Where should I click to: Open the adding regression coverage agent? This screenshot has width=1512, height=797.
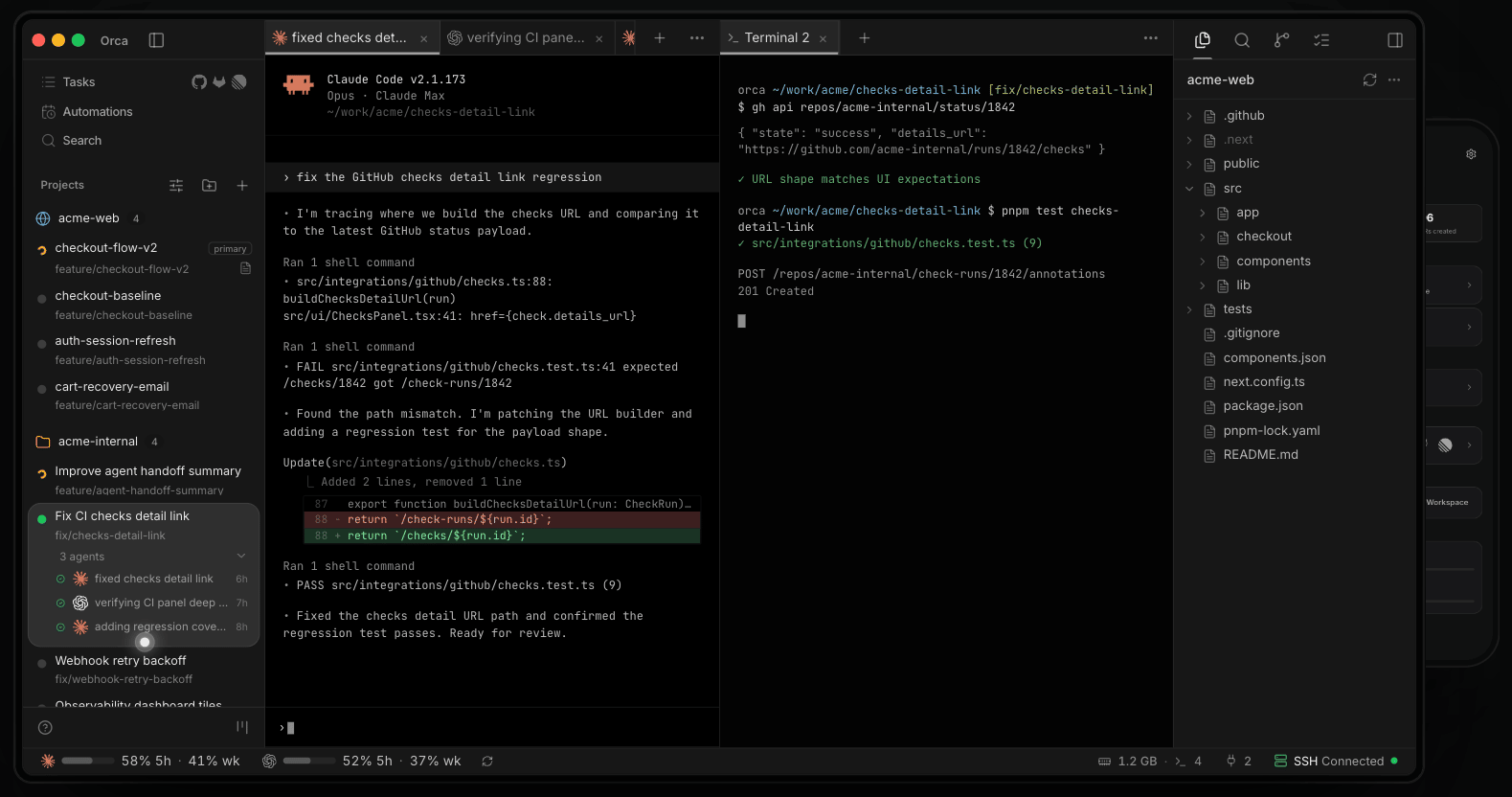pyautogui.click(x=153, y=626)
